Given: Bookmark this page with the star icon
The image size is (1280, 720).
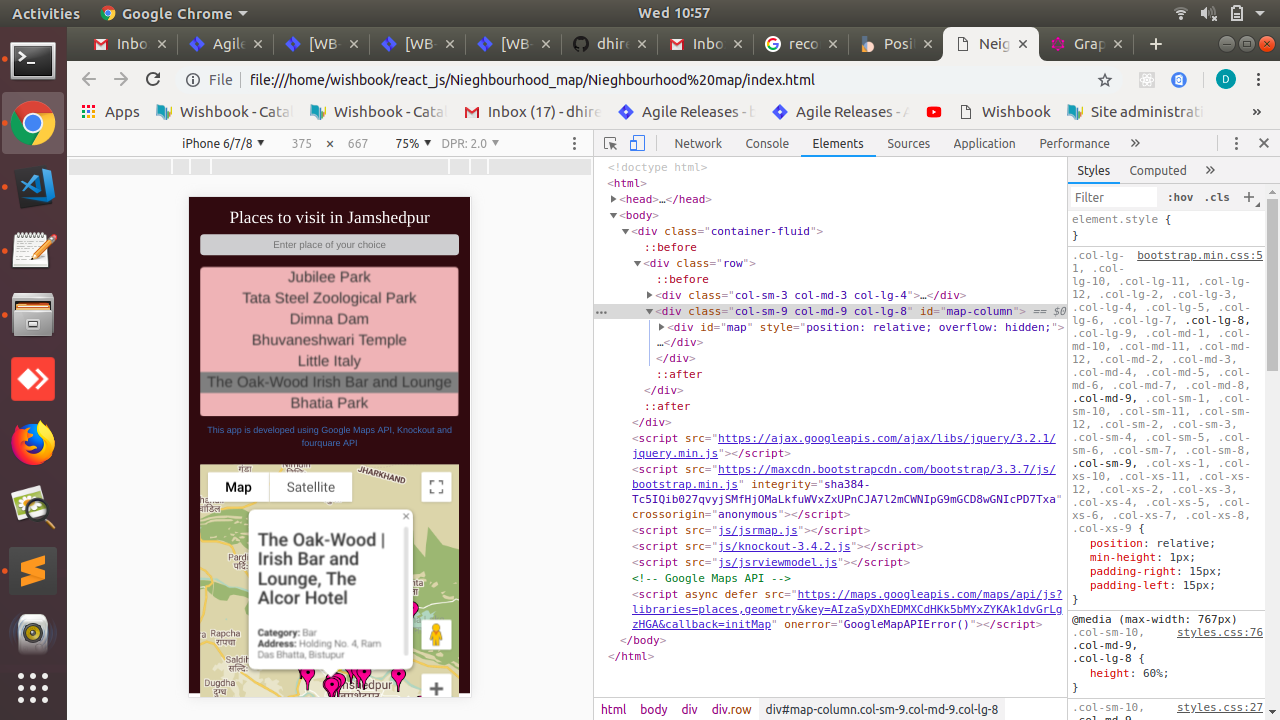Looking at the screenshot, I should tap(1105, 80).
